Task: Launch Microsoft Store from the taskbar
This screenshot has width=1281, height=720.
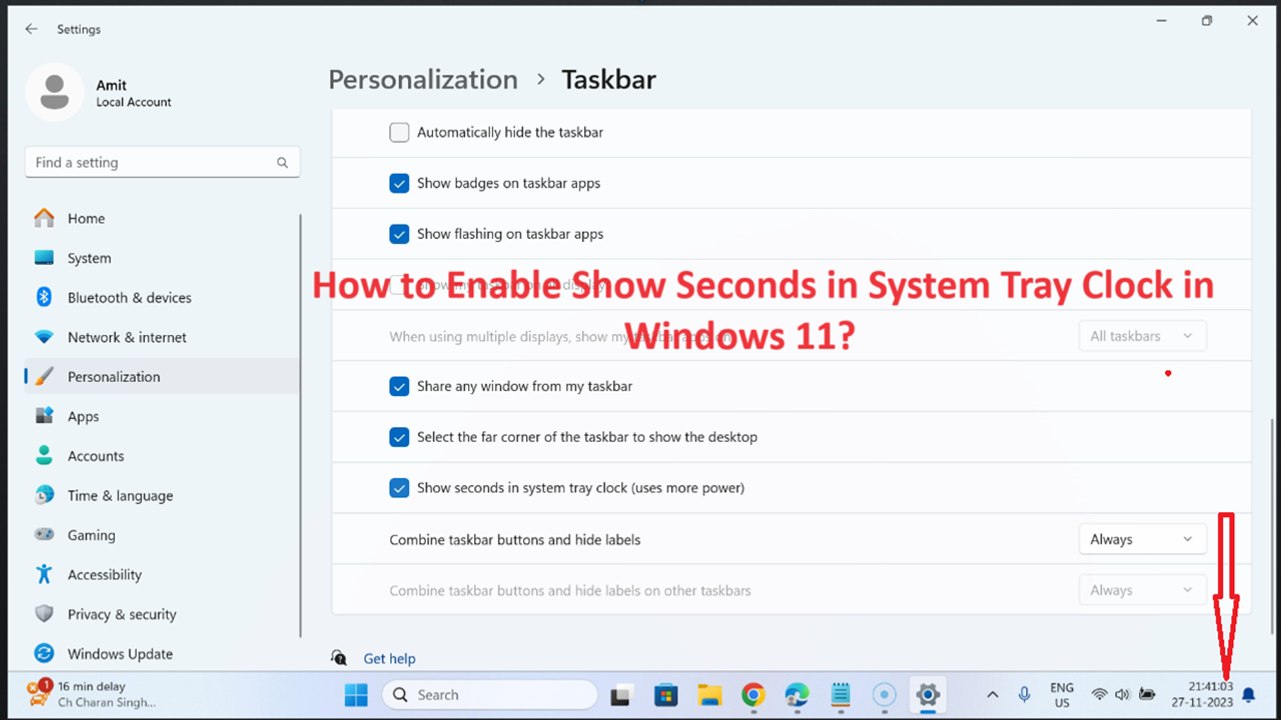Action: tap(666, 695)
